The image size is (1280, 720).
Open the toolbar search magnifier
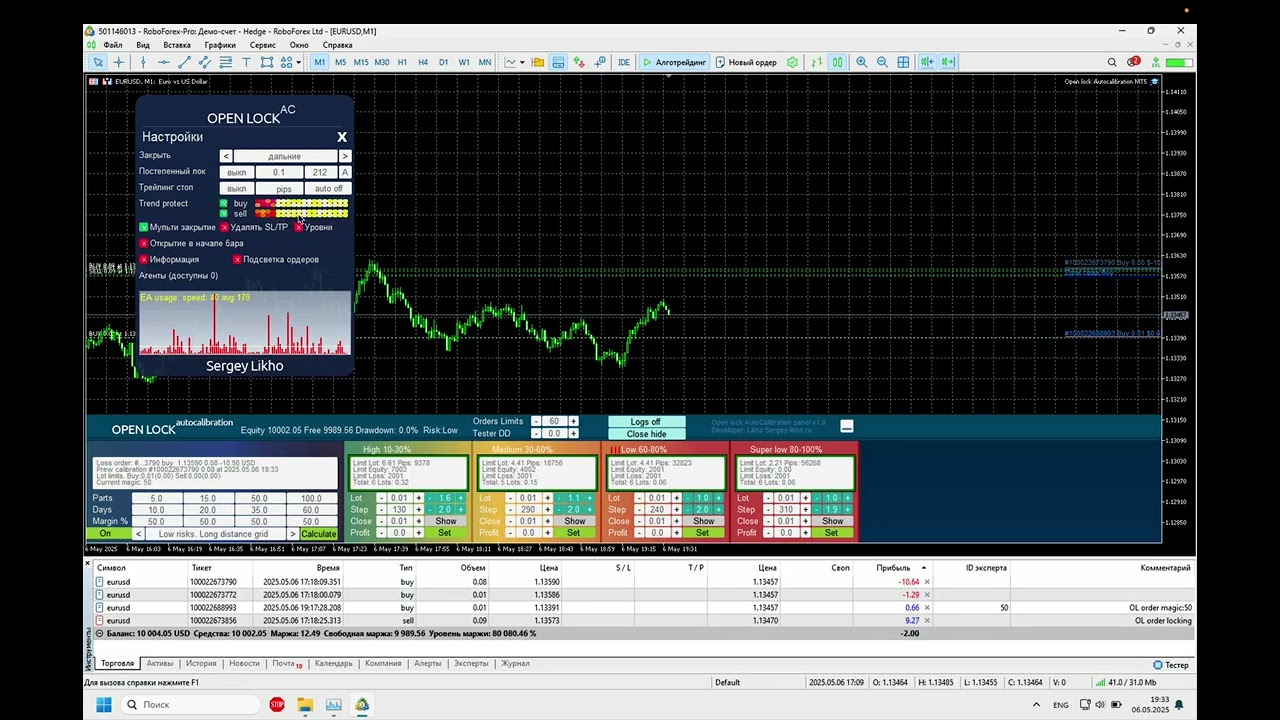(x=1112, y=62)
